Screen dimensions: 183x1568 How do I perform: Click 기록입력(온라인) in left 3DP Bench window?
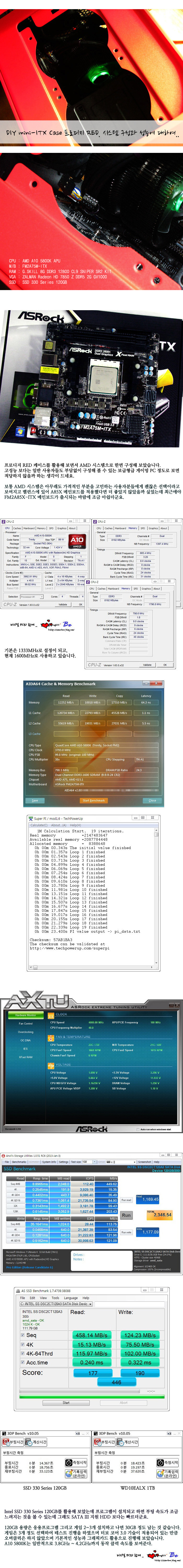coord(77,1474)
